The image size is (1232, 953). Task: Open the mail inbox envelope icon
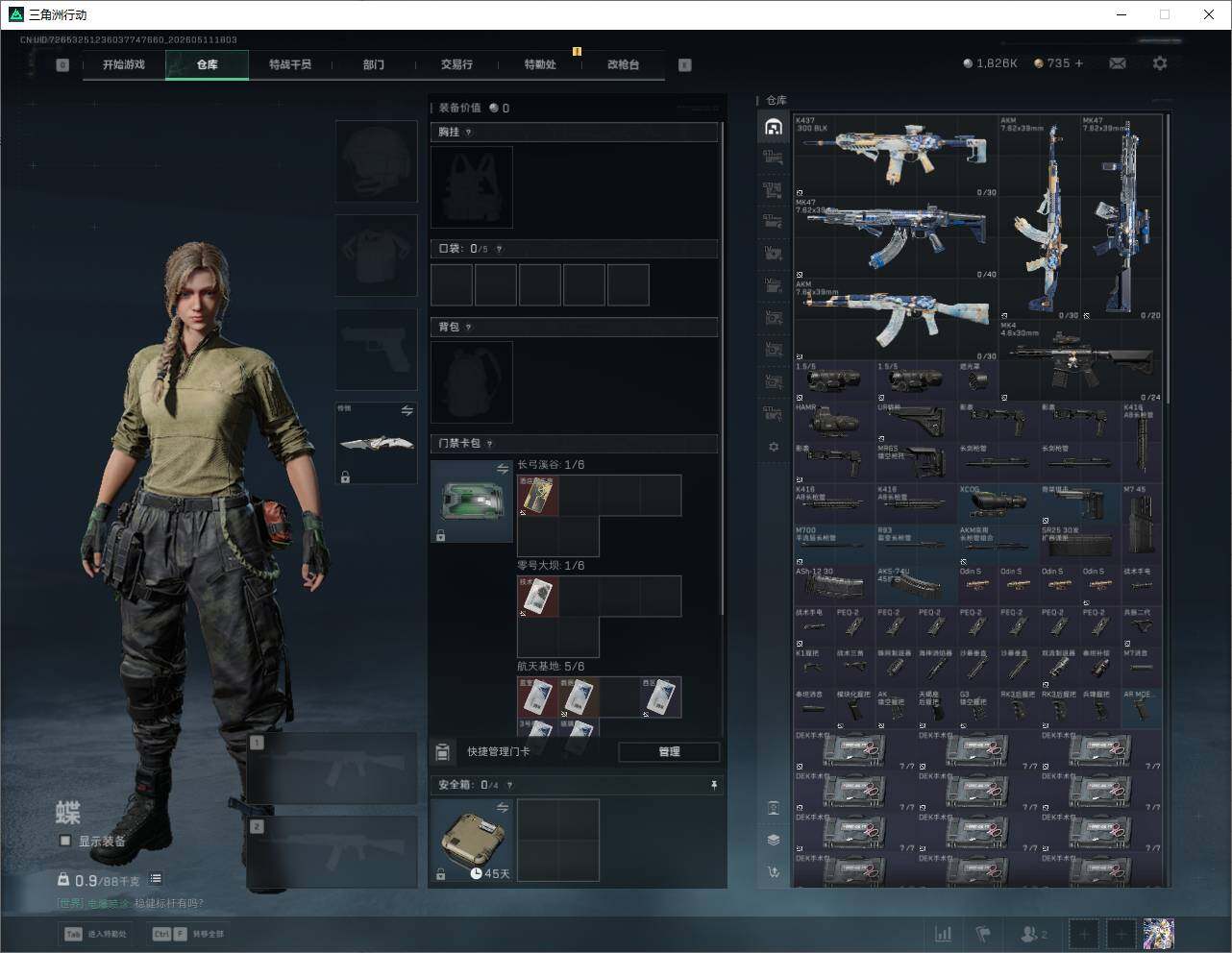(1117, 63)
